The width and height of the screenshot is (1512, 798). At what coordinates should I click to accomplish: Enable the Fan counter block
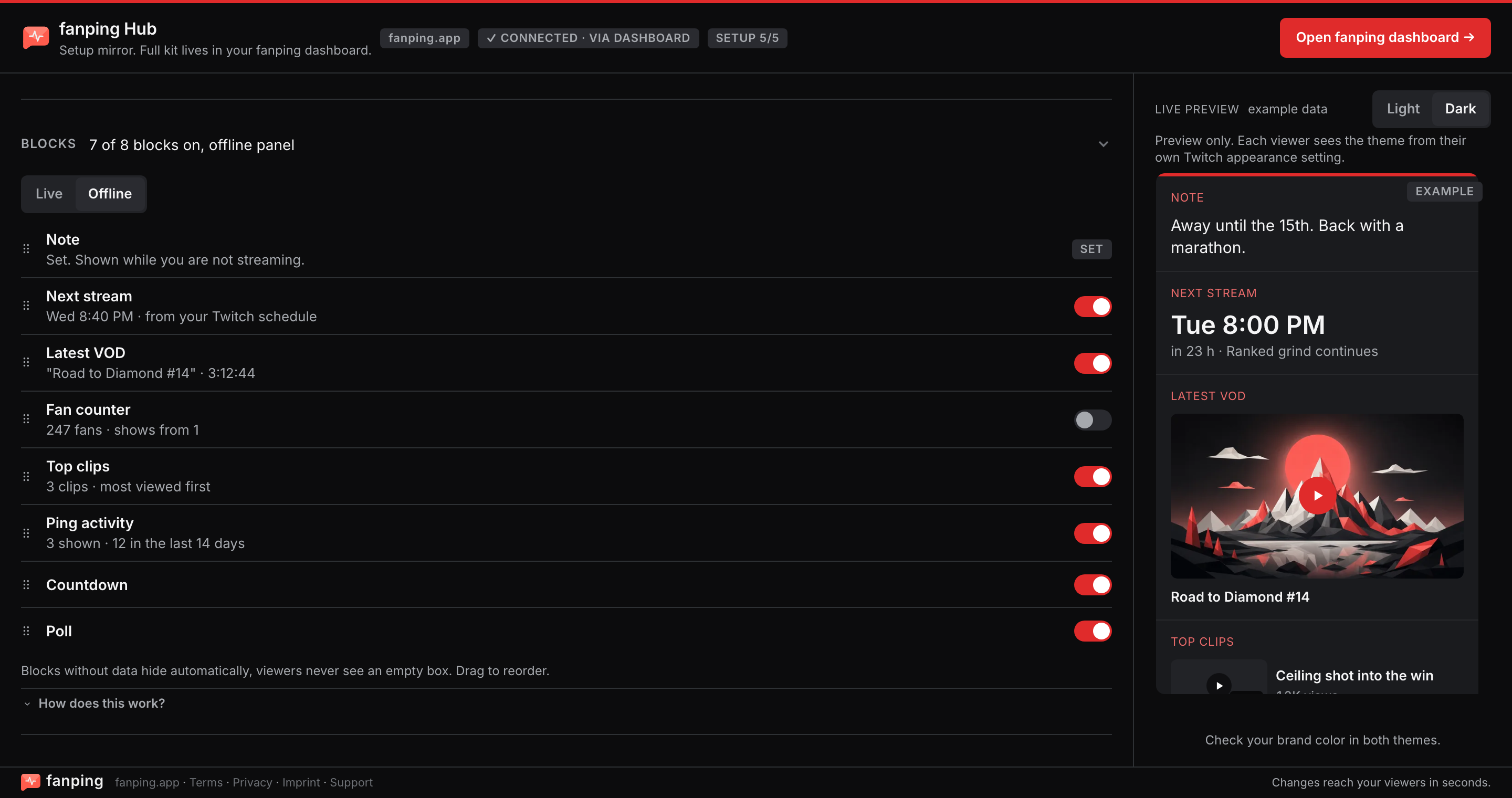[x=1093, y=420]
